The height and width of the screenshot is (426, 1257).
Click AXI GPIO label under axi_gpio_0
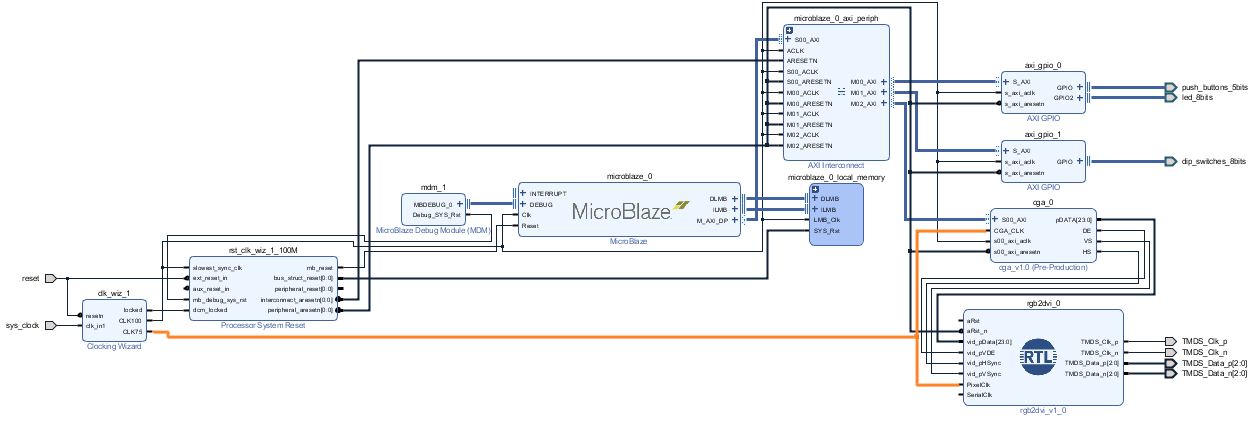(x=1043, y=117)
